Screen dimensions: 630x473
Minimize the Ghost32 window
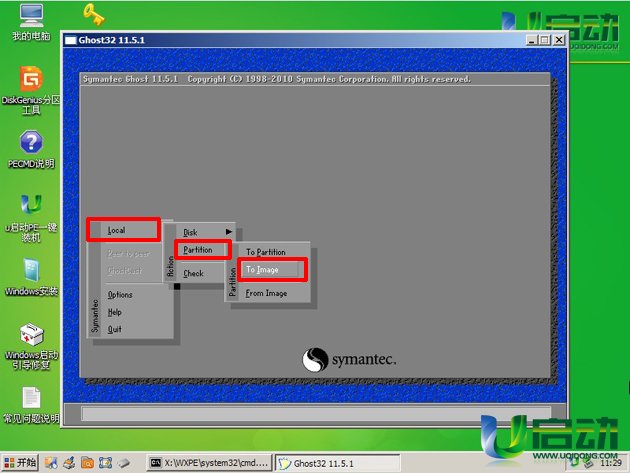(531, 40)
